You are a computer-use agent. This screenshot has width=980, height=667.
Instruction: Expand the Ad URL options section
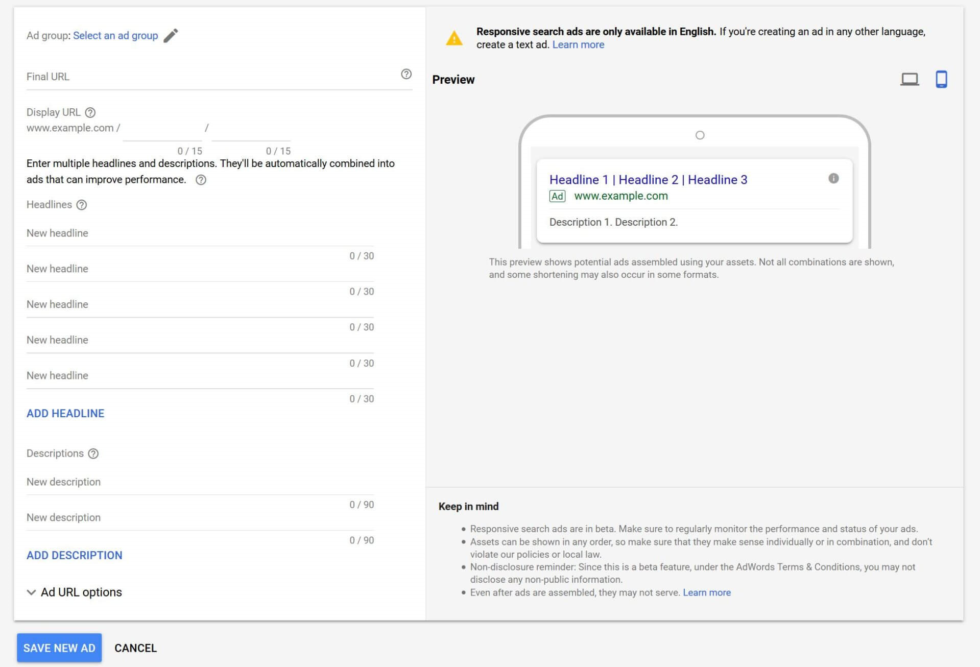click(x=74, y=592)
